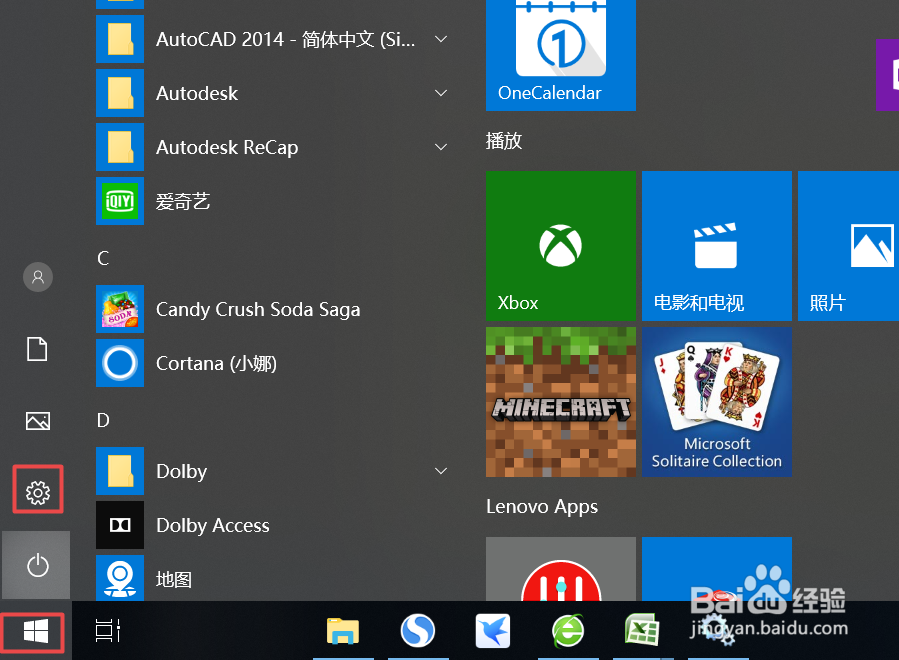Launch the Minecraft tile

tap(561, 402)
